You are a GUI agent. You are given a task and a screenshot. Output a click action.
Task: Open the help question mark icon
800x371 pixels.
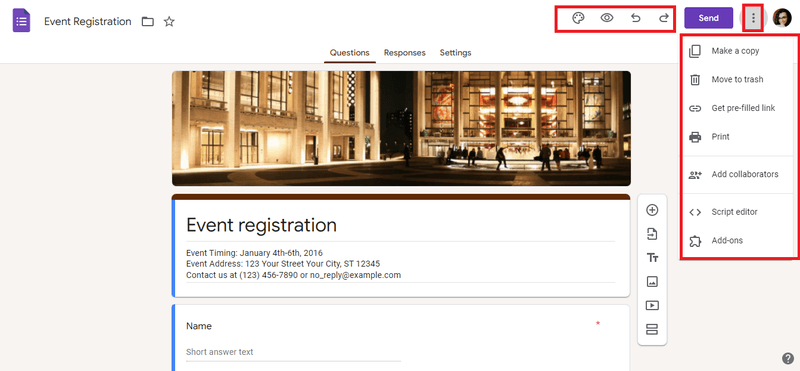click(x=787, y=358)
